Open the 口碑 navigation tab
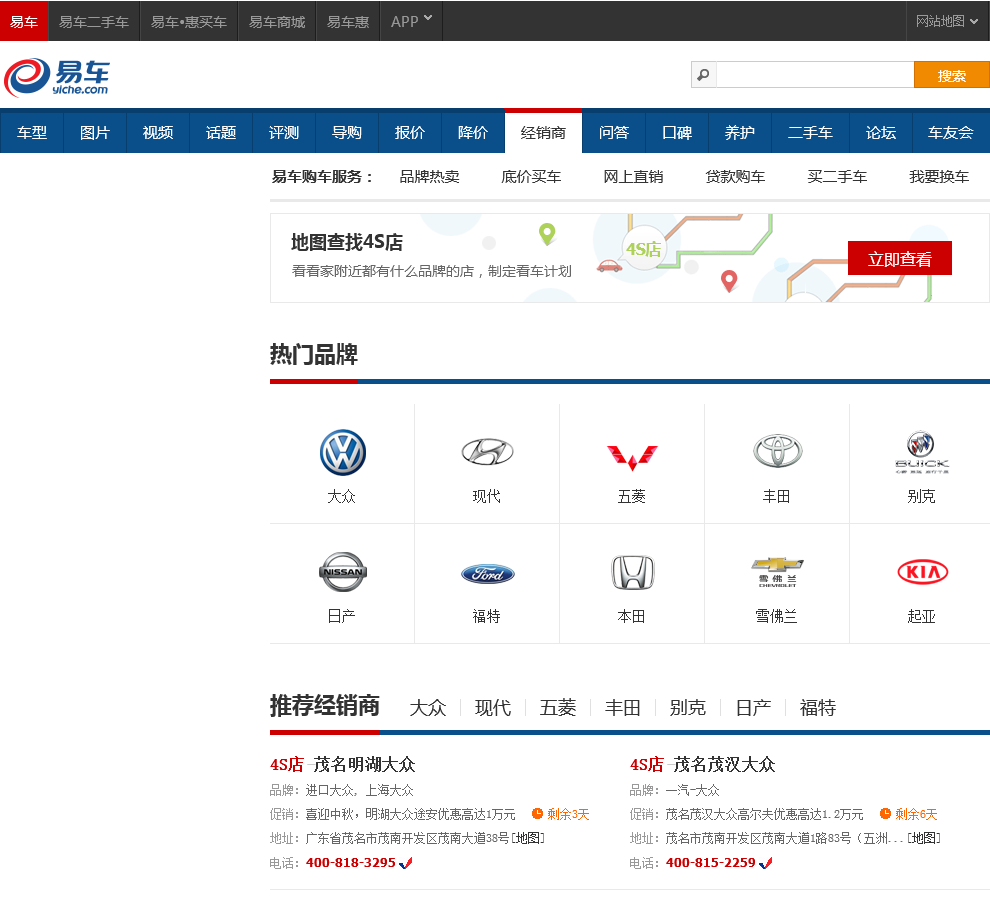 coord(677,133)
